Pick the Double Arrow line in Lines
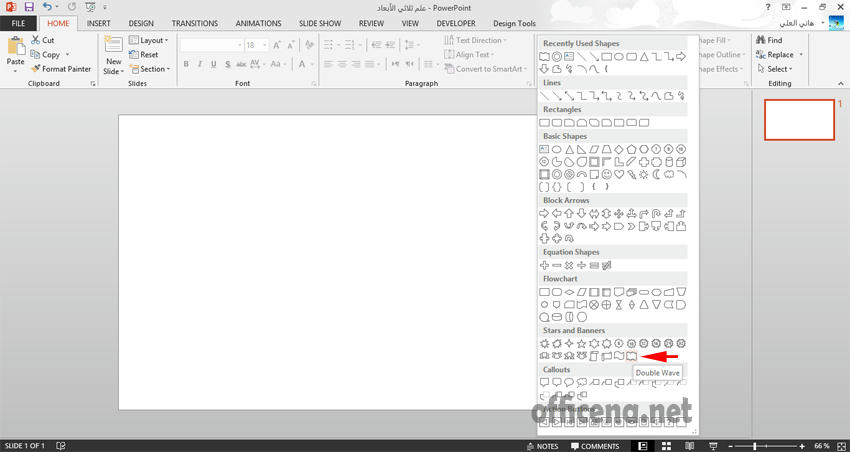This screenshot has height=452, width=850. [569, 96]
